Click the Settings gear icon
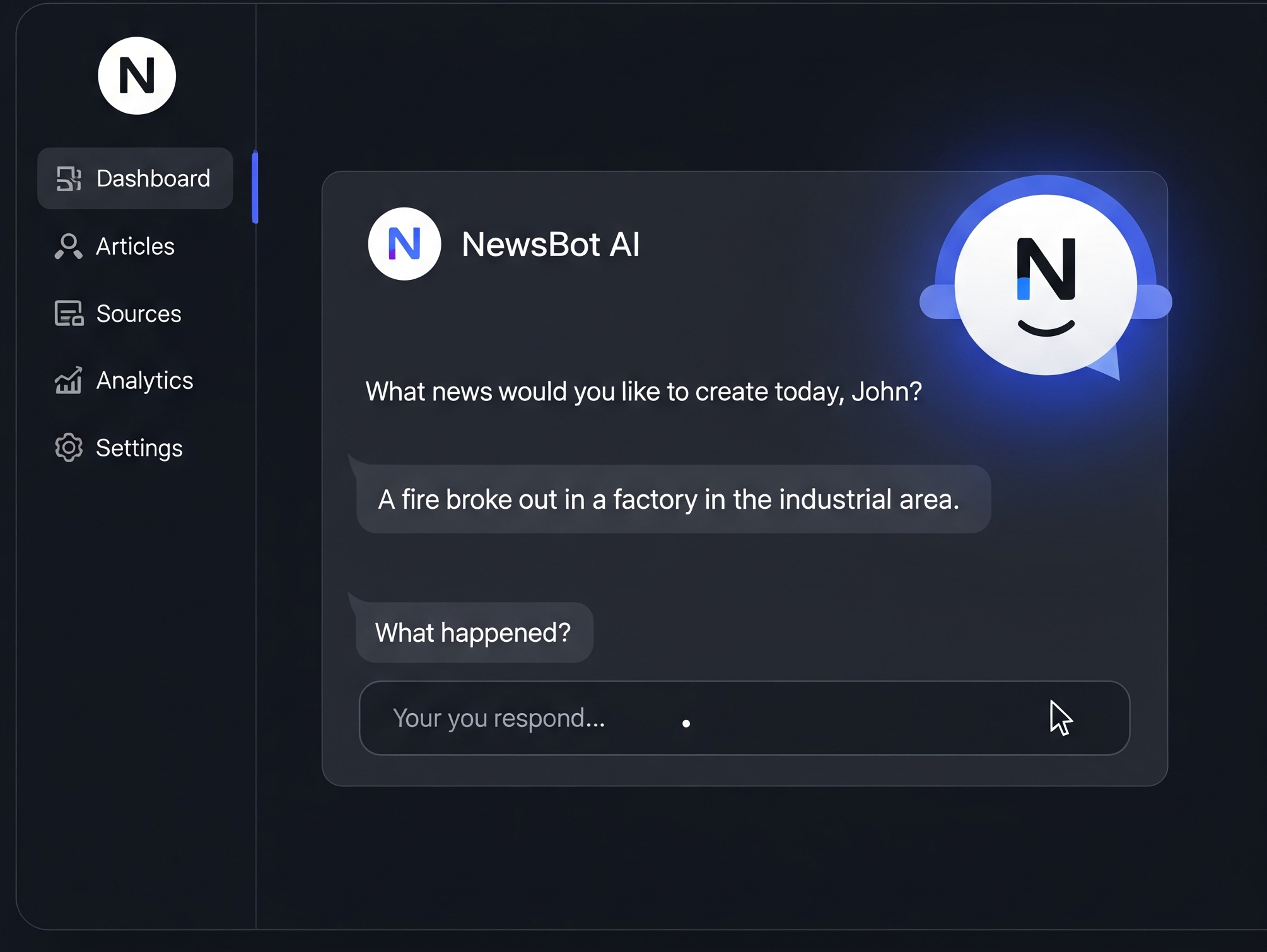This screenshot has width=1267, height=952. 69,448
